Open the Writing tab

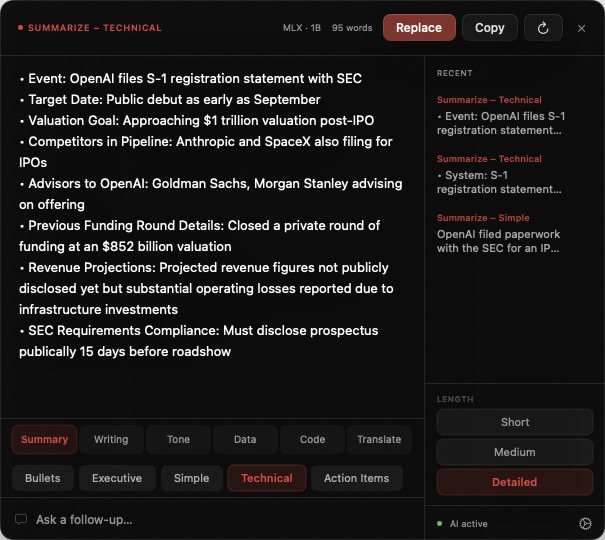(x=111, y=439)
